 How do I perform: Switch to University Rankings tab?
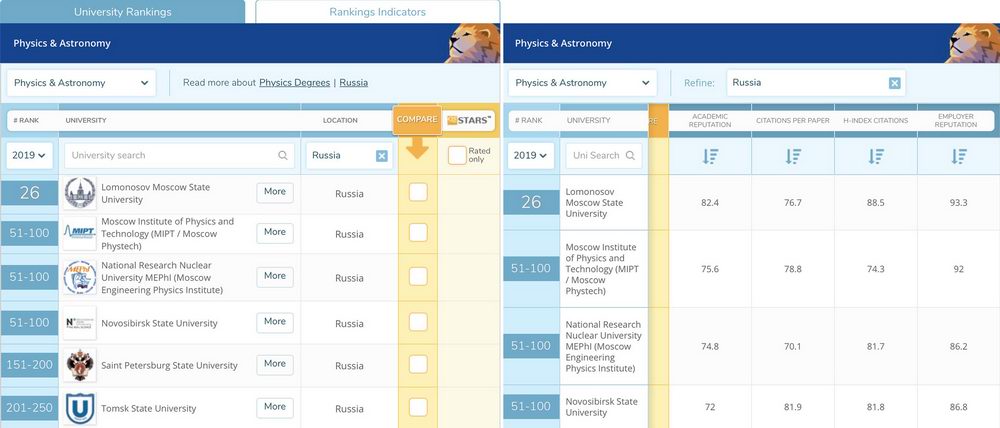tap(122, 11)
